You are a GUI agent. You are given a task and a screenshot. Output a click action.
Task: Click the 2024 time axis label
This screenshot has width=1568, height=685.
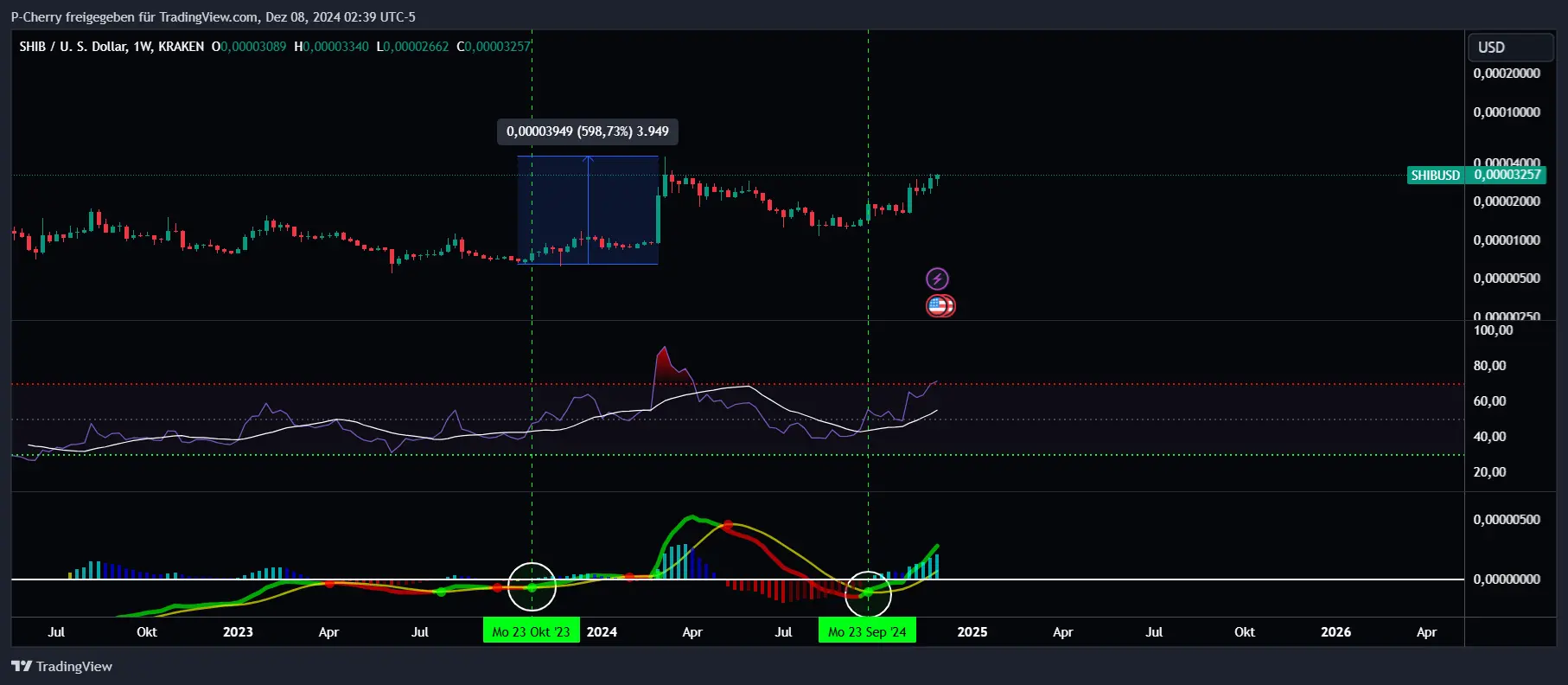pyautogui.click(x=602, y=631)
